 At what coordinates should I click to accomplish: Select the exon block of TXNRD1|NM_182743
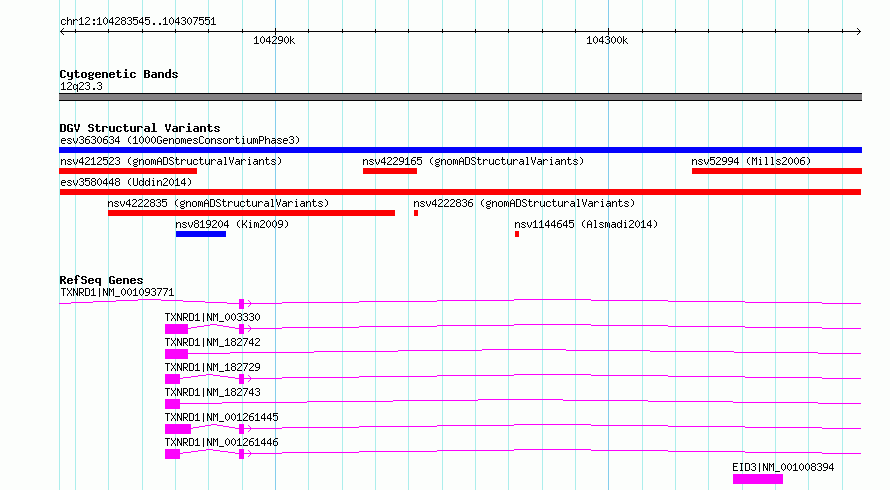(x=173, y=404)
